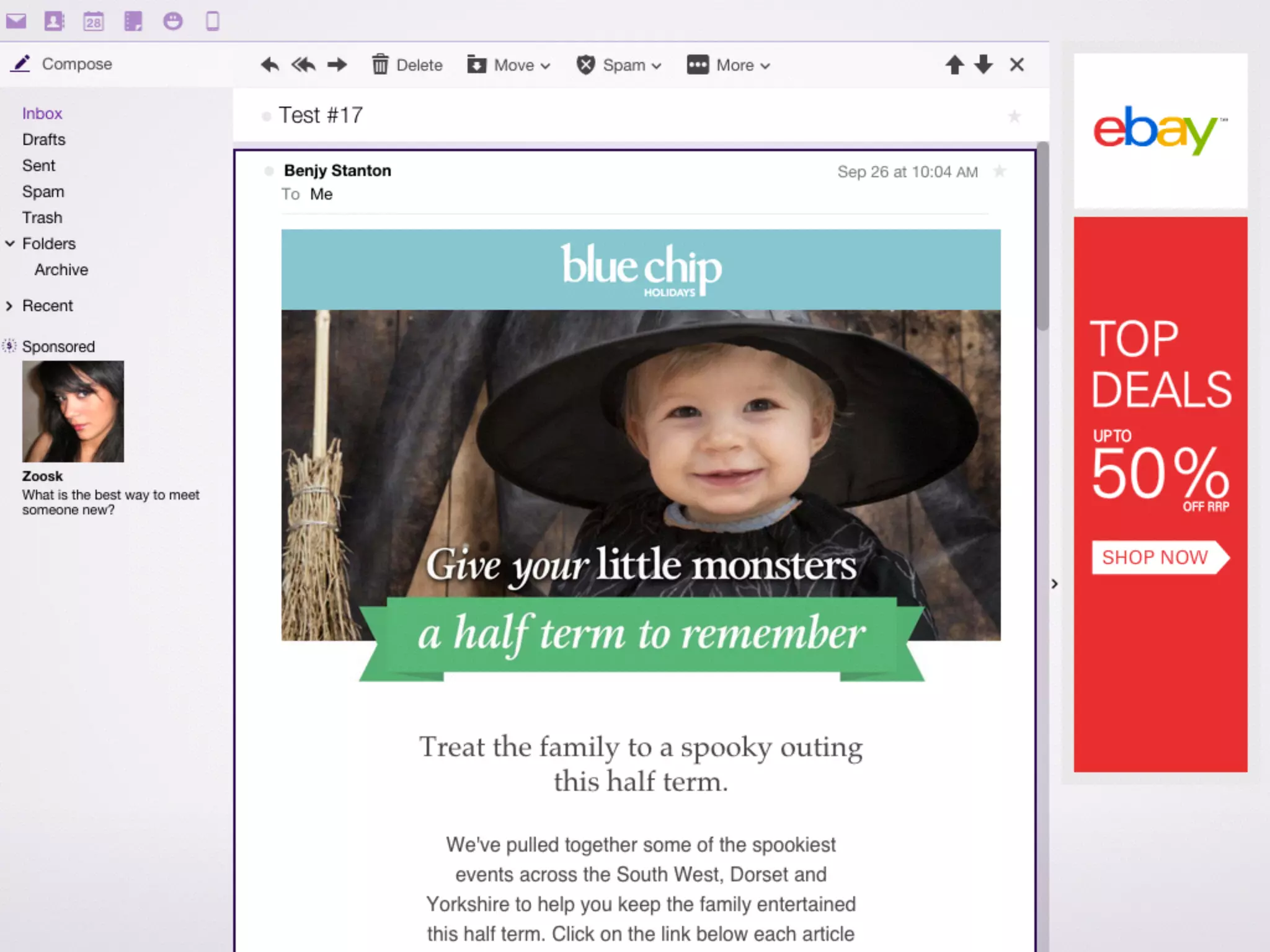The width and height of the screenshot is (1270, 952).
Task: Click the Reply arrow icon
Action: point(270,64)
